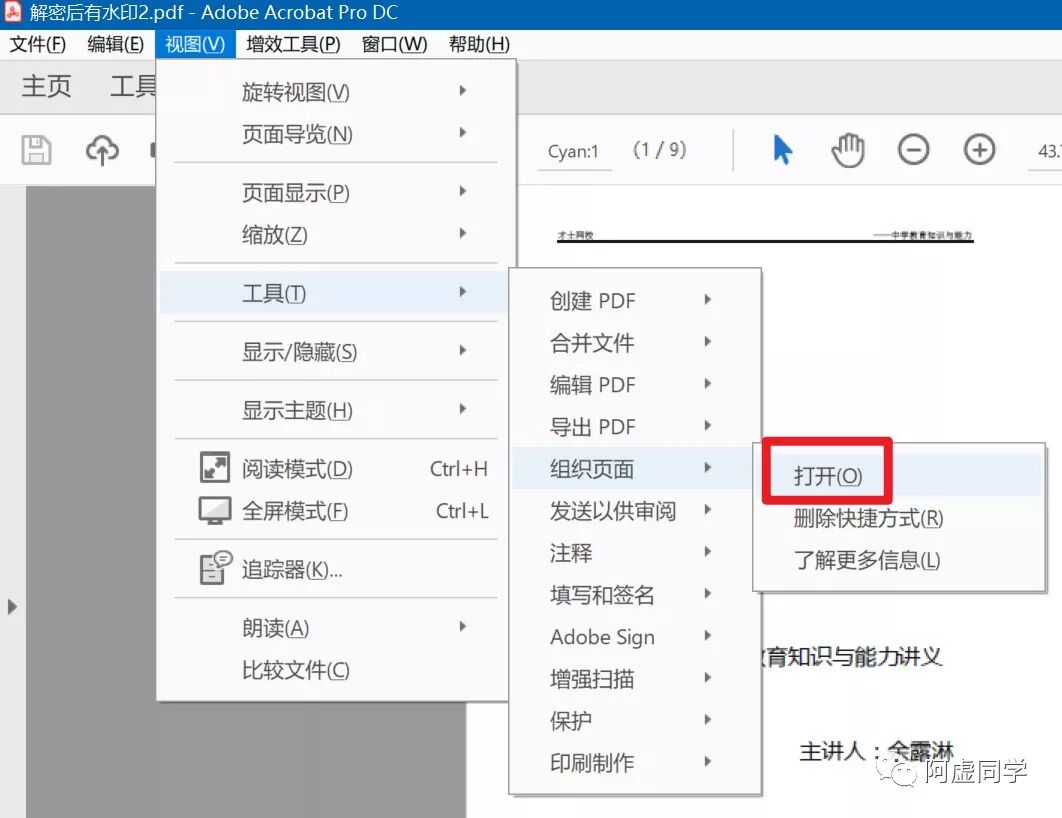The image size is (1062, 818).
Task: Expand the 创建 PDF submenu
Action: (x=635, y=300)
